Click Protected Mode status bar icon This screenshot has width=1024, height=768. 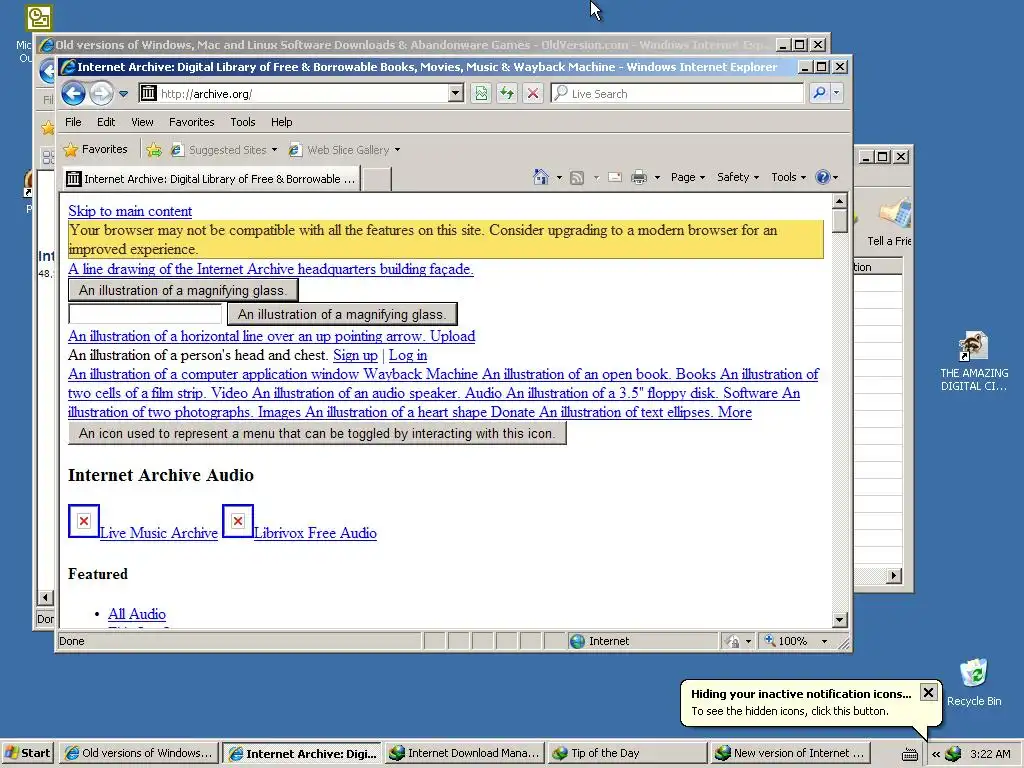point(733,641)
